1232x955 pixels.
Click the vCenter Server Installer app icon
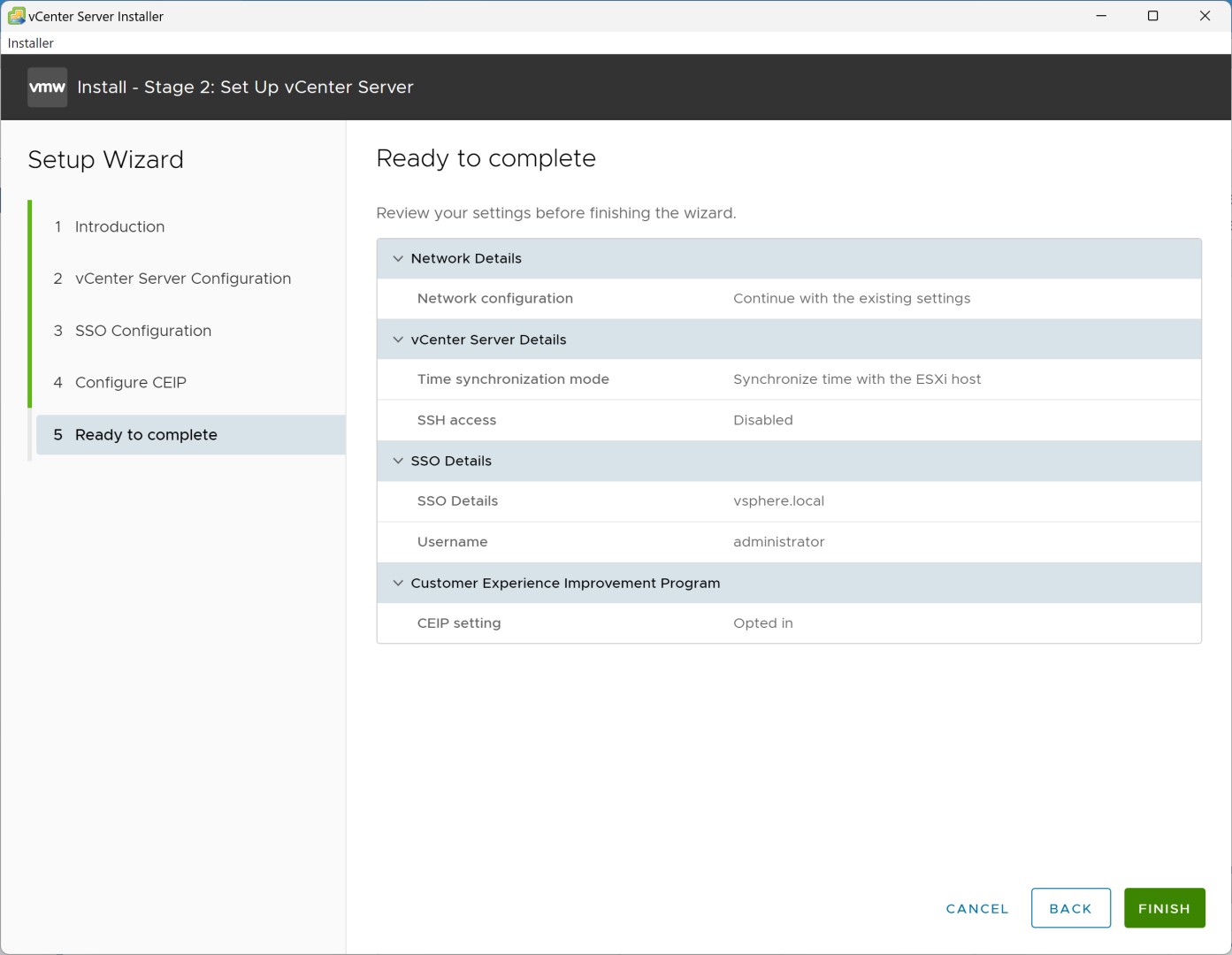16,16
